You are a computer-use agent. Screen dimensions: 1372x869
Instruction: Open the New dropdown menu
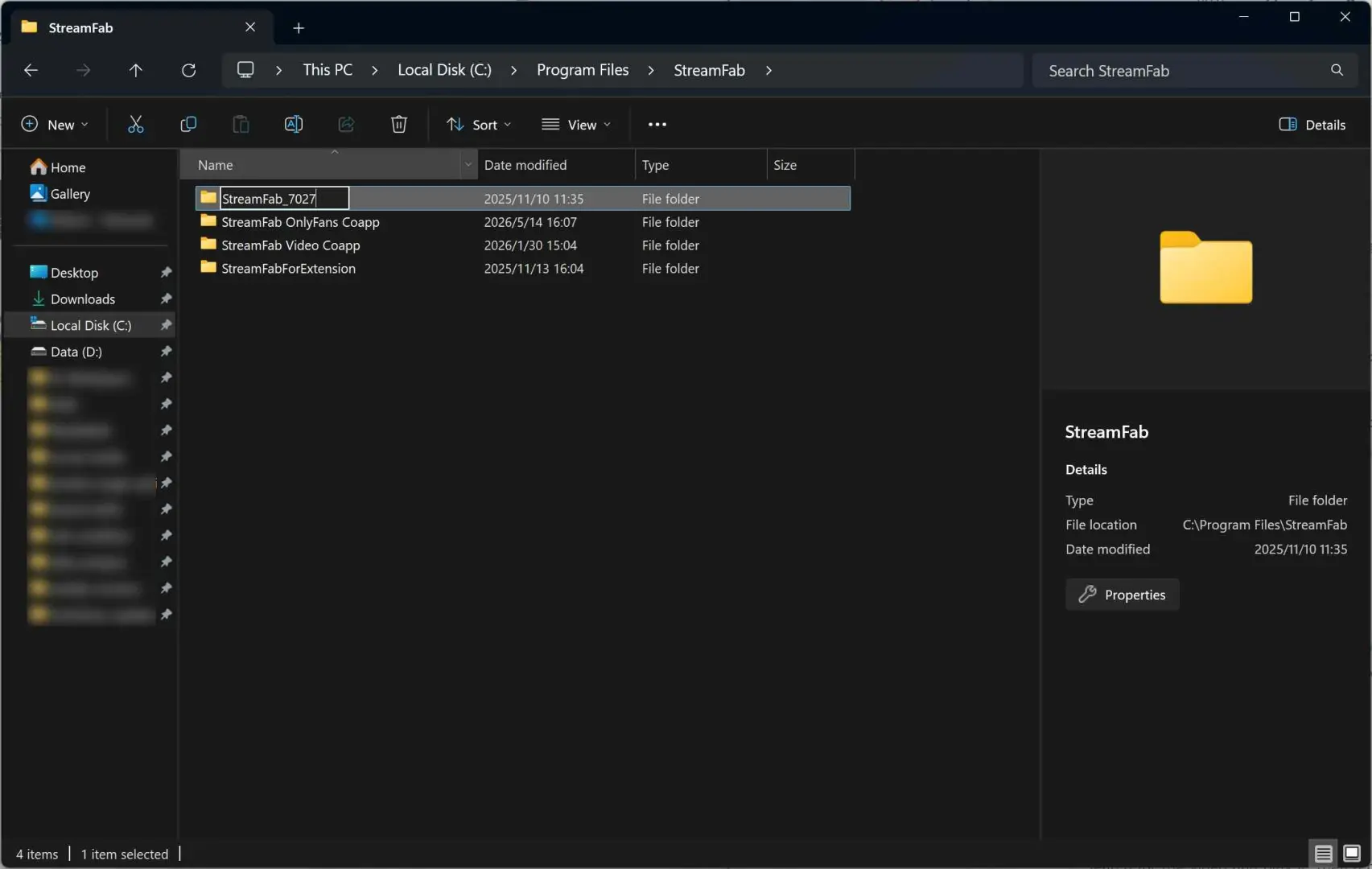click(55, 124)
